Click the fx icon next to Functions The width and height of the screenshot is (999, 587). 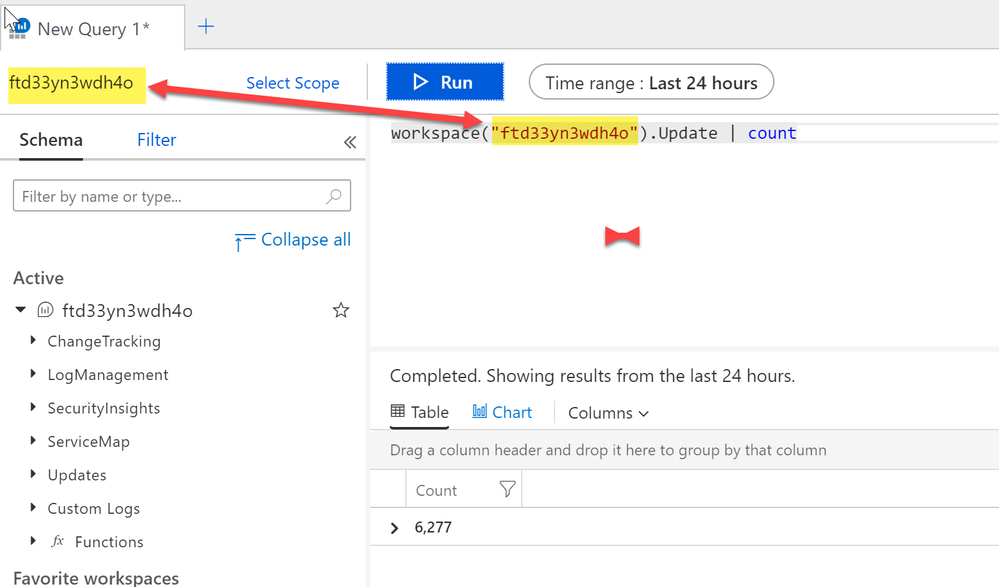[x=57, y=541]
